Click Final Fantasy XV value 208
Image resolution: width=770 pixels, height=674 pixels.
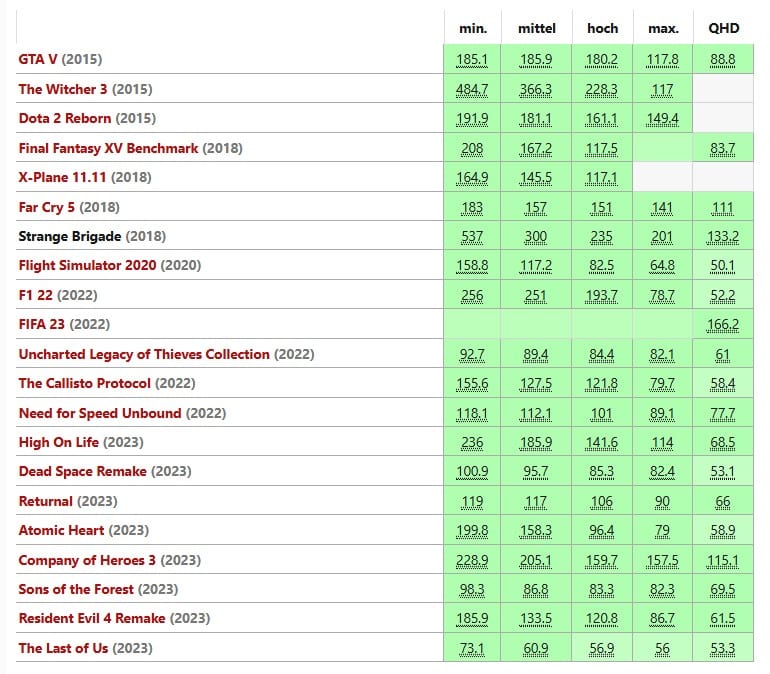pos(472,149)
